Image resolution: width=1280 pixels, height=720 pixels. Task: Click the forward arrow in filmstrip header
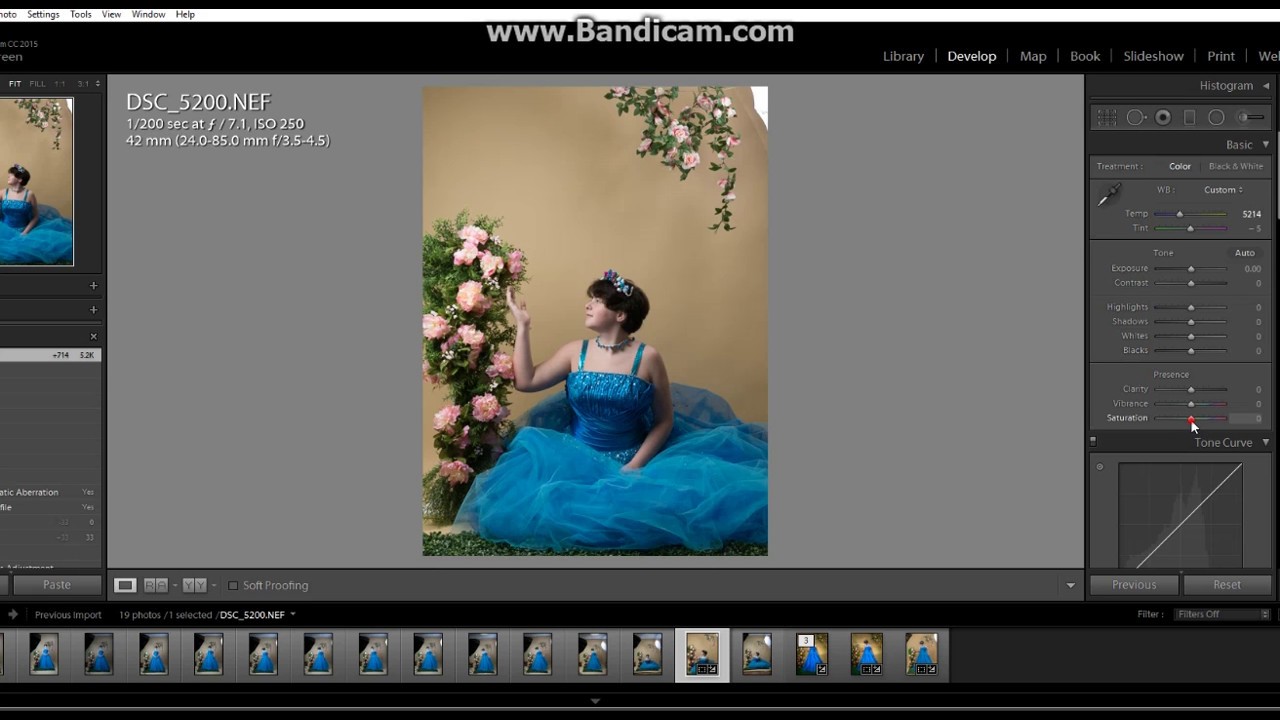pos(13,615)
